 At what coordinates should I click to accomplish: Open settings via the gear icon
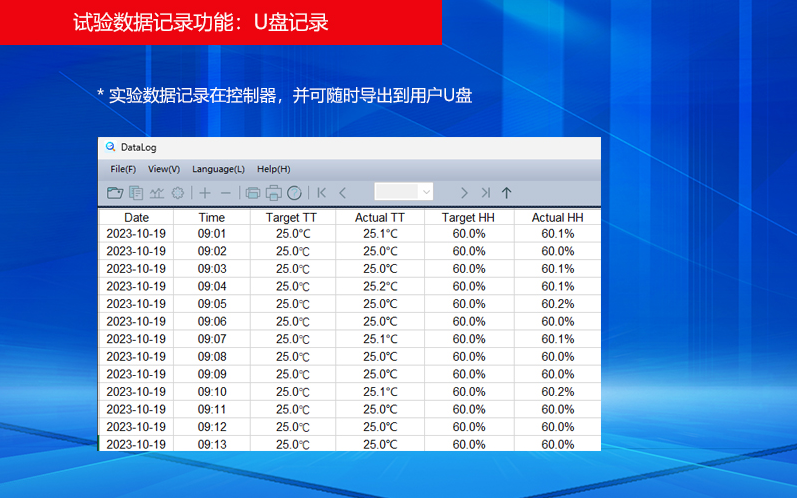[177, 193]
